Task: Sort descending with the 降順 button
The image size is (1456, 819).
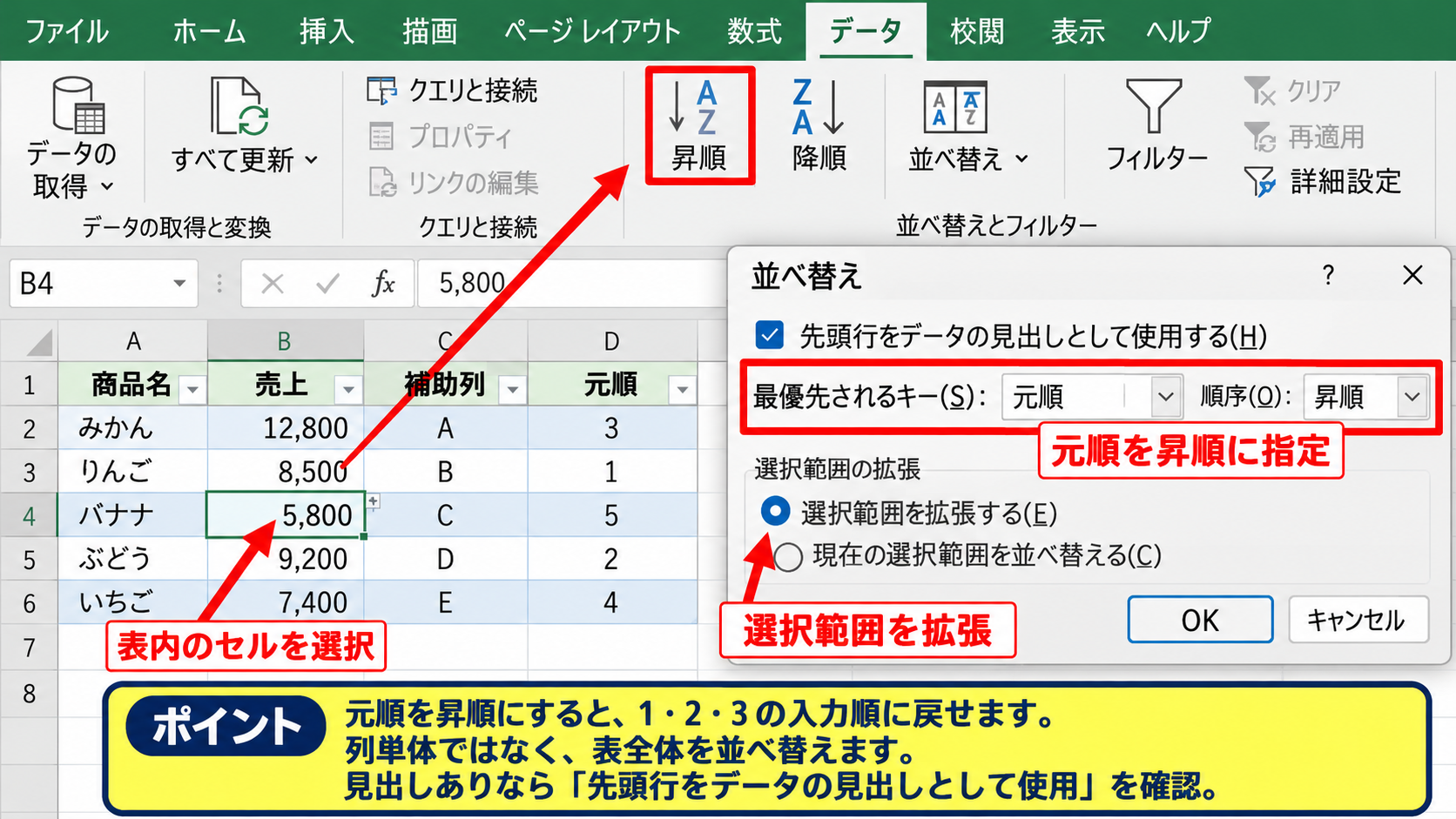Action: (x=819, y=125)
